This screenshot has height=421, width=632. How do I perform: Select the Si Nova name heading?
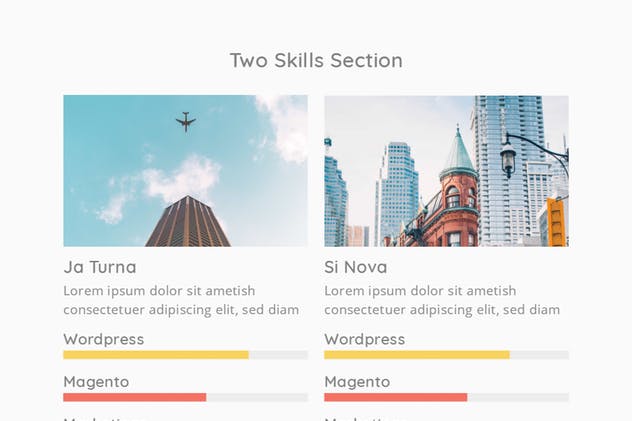[x=356, y=267]
